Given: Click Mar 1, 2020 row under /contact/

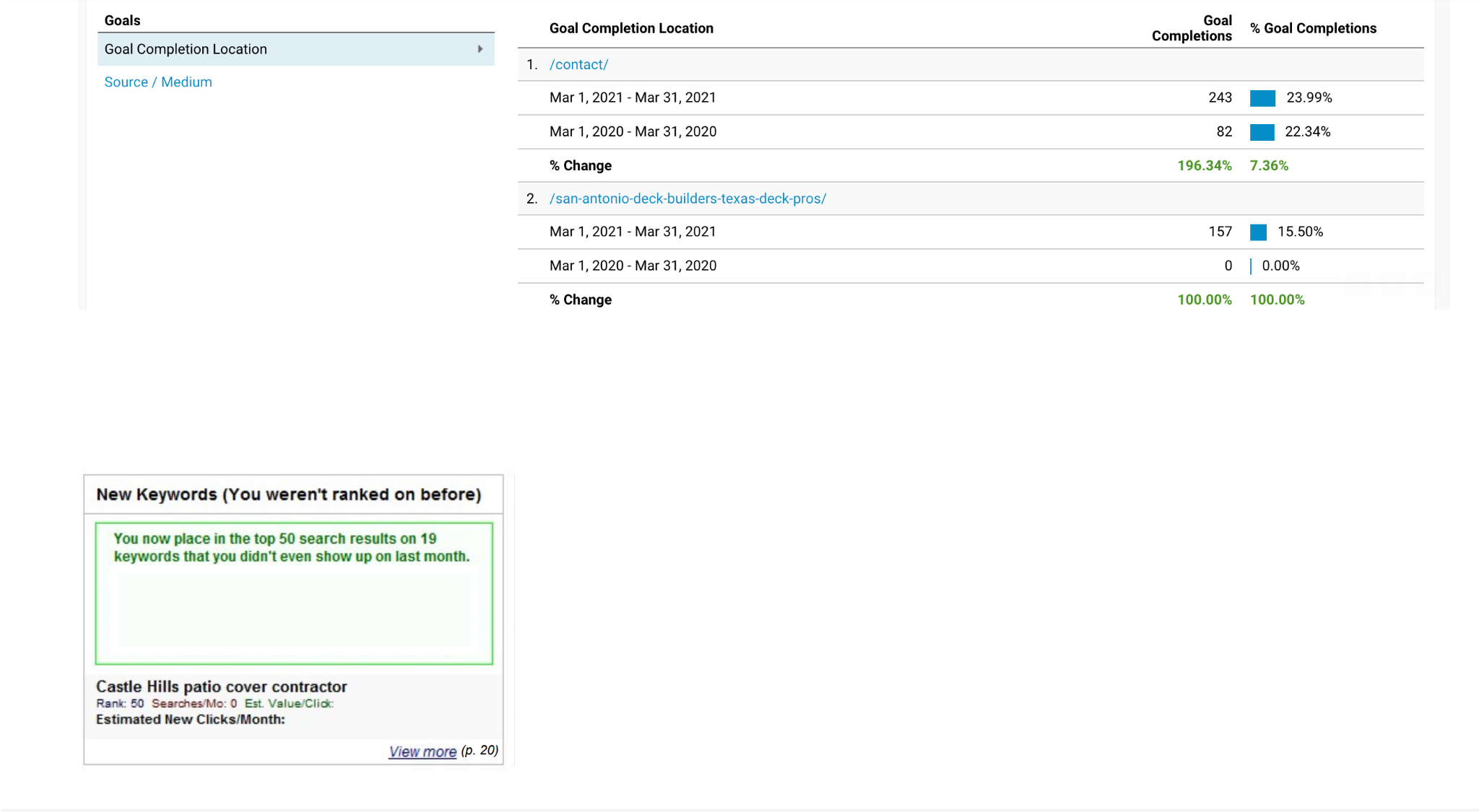Looking at the screenshot, I should [971, 131].
